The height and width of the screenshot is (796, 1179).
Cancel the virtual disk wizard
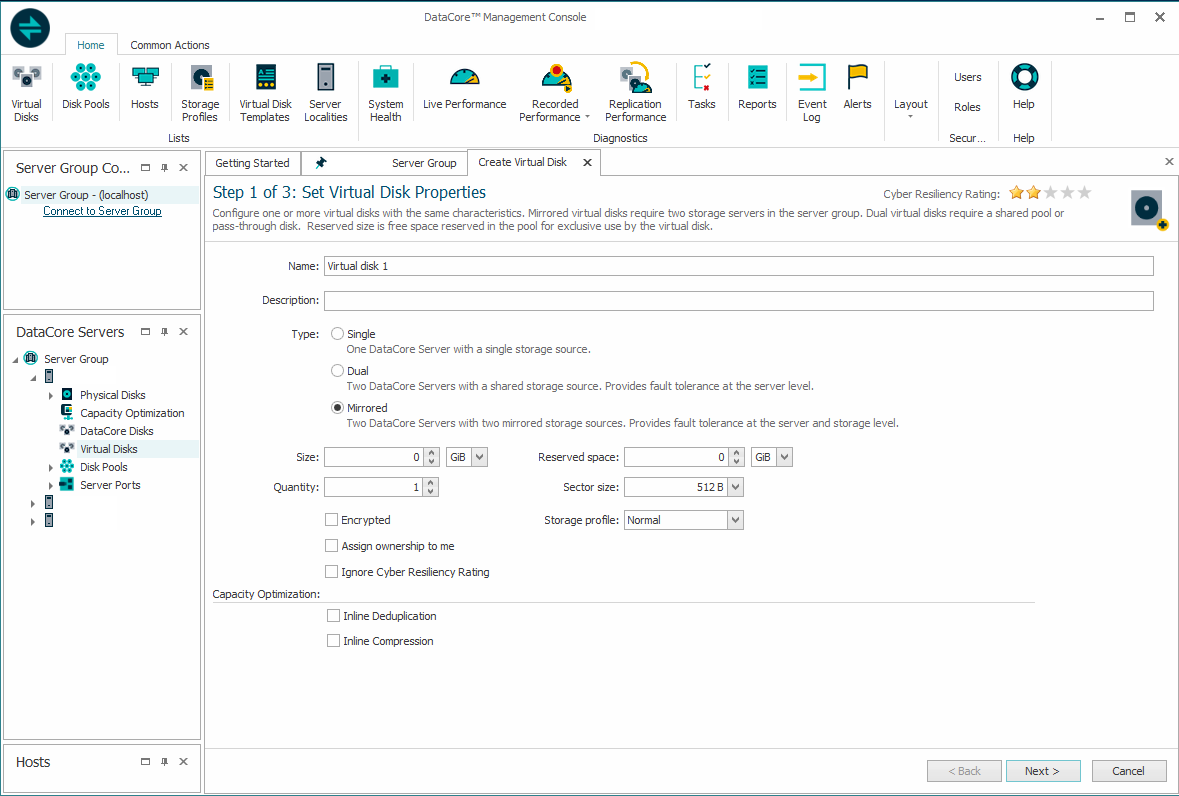pyautogui.click(x=1129, y=771)
